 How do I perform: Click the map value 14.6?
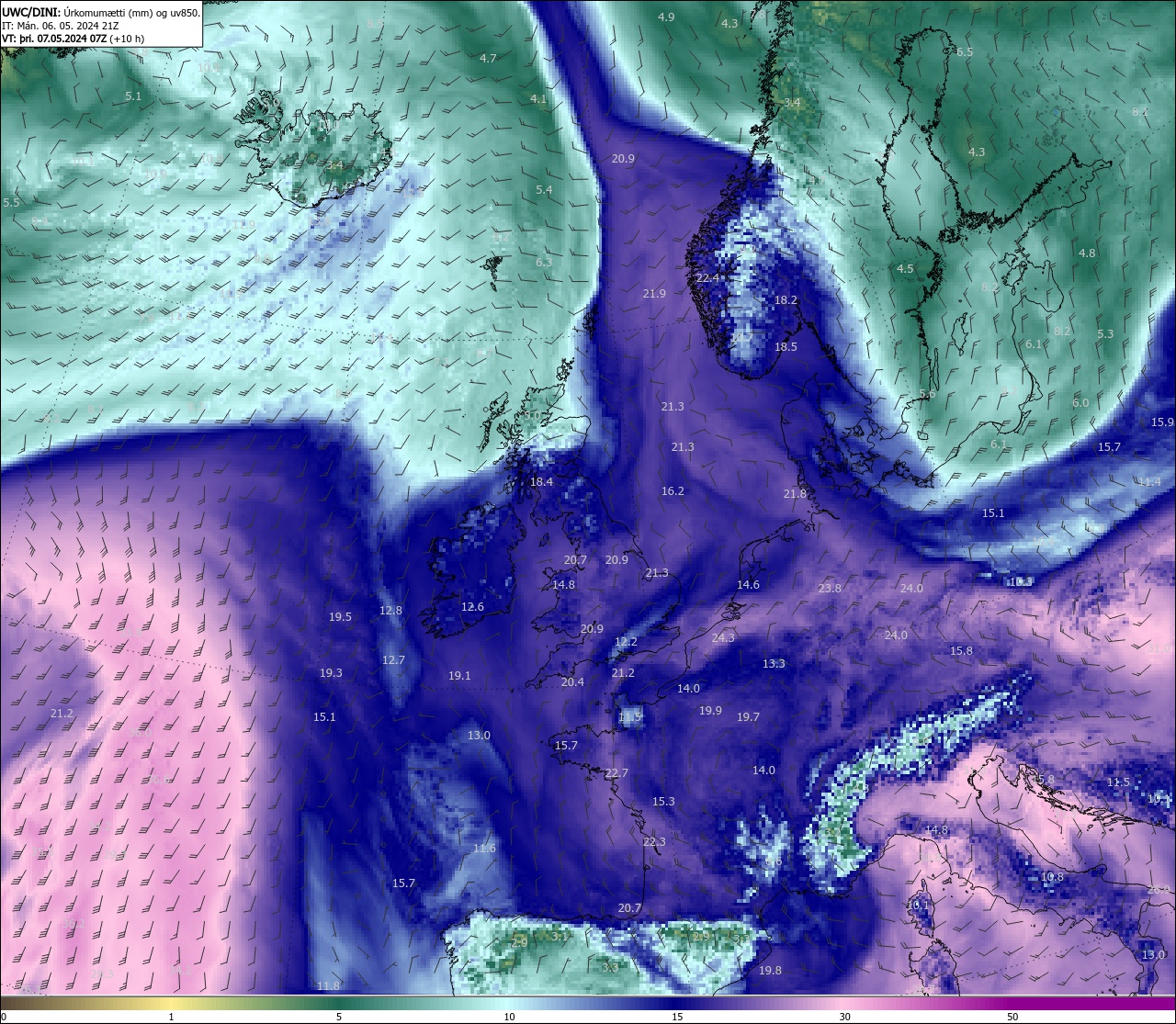tap(748, 586)
